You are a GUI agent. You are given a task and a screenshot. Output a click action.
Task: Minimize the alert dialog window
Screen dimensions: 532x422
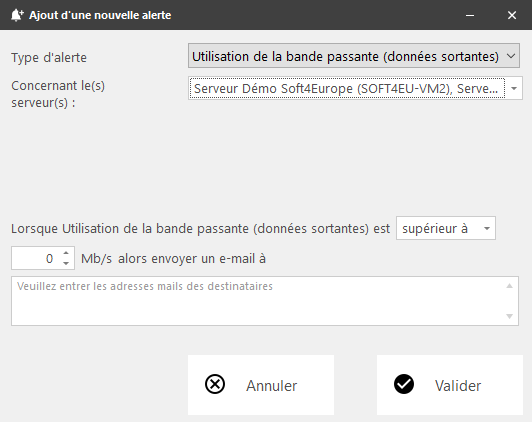[x=470, y=15]
